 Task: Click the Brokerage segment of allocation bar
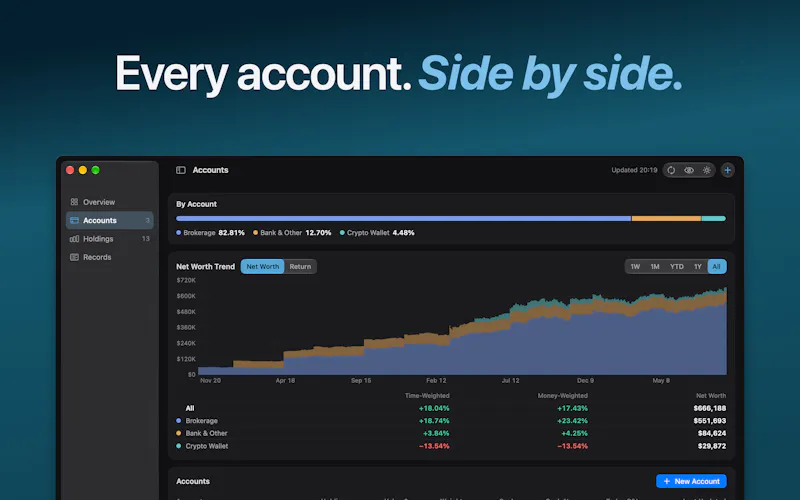[404, 218]
